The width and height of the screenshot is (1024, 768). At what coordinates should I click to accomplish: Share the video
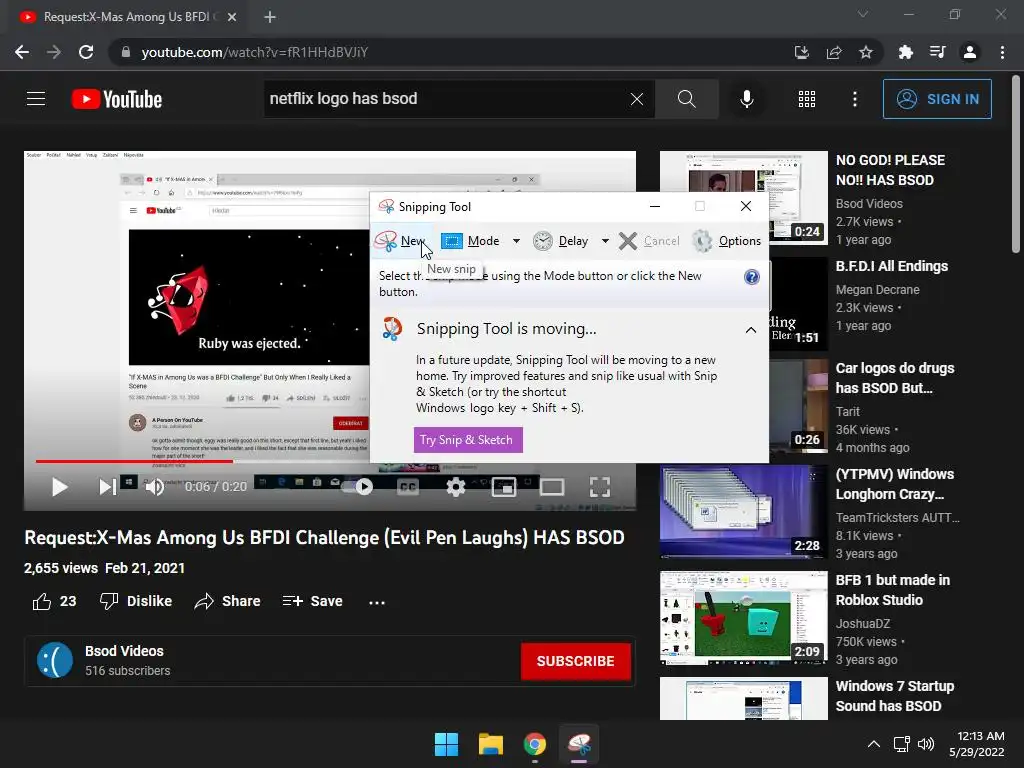227,601
